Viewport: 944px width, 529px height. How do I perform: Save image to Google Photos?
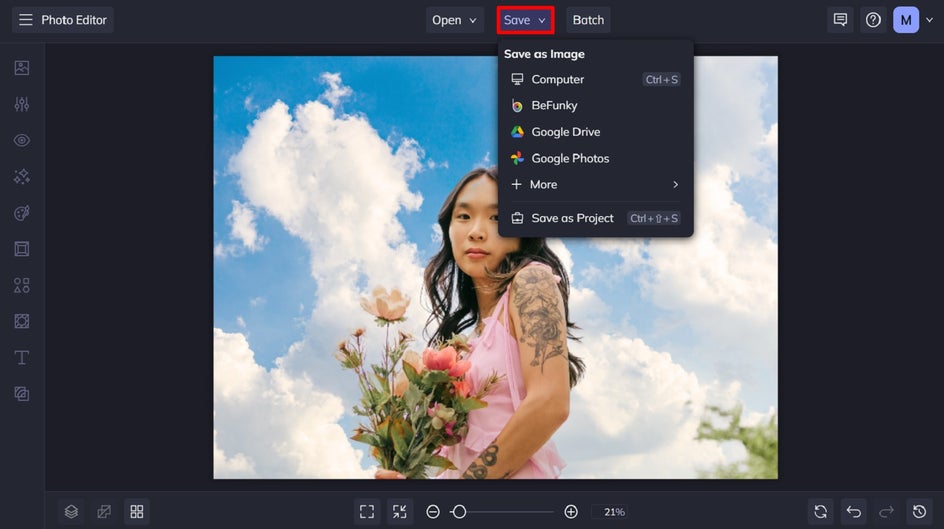point(595,158)
